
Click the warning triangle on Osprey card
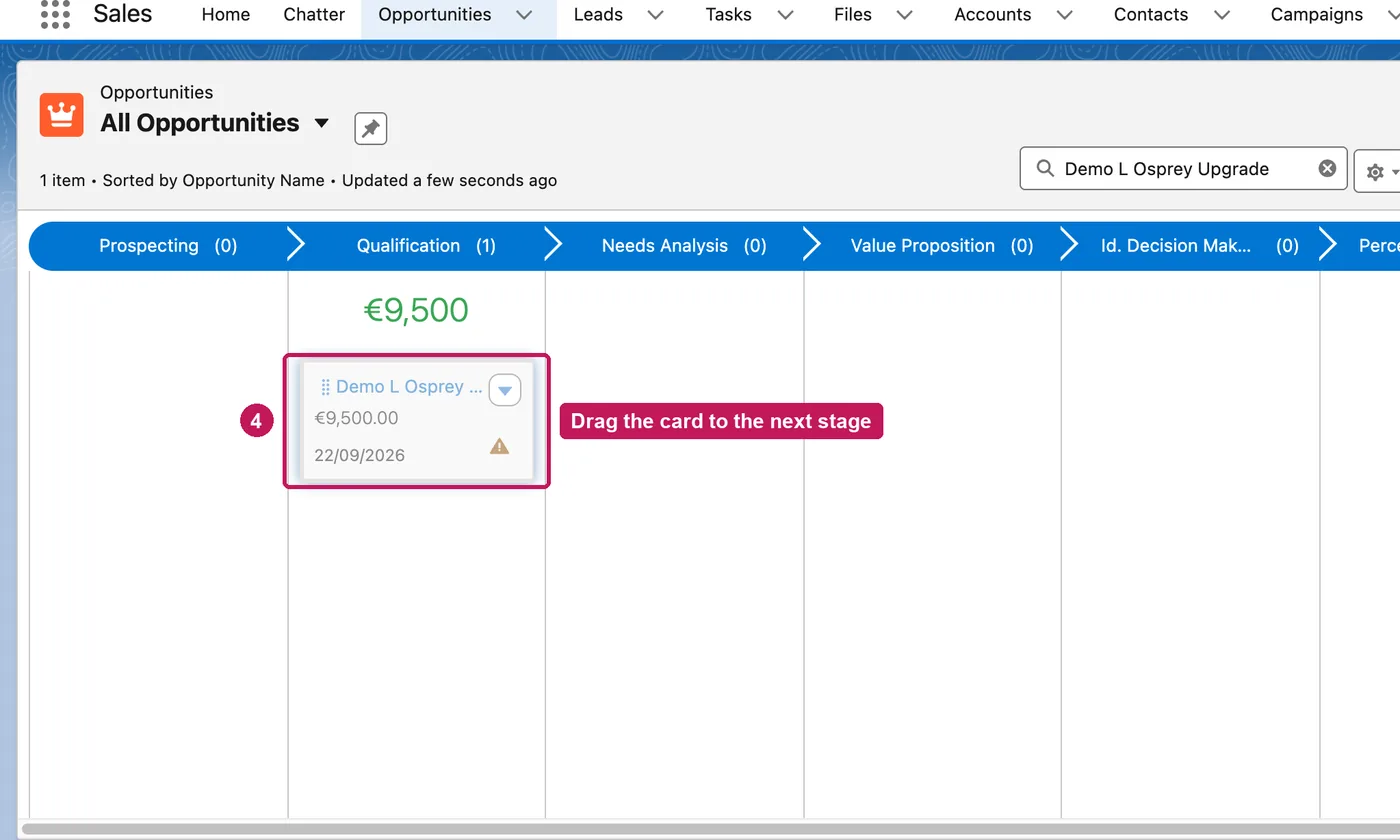point(499,446)
